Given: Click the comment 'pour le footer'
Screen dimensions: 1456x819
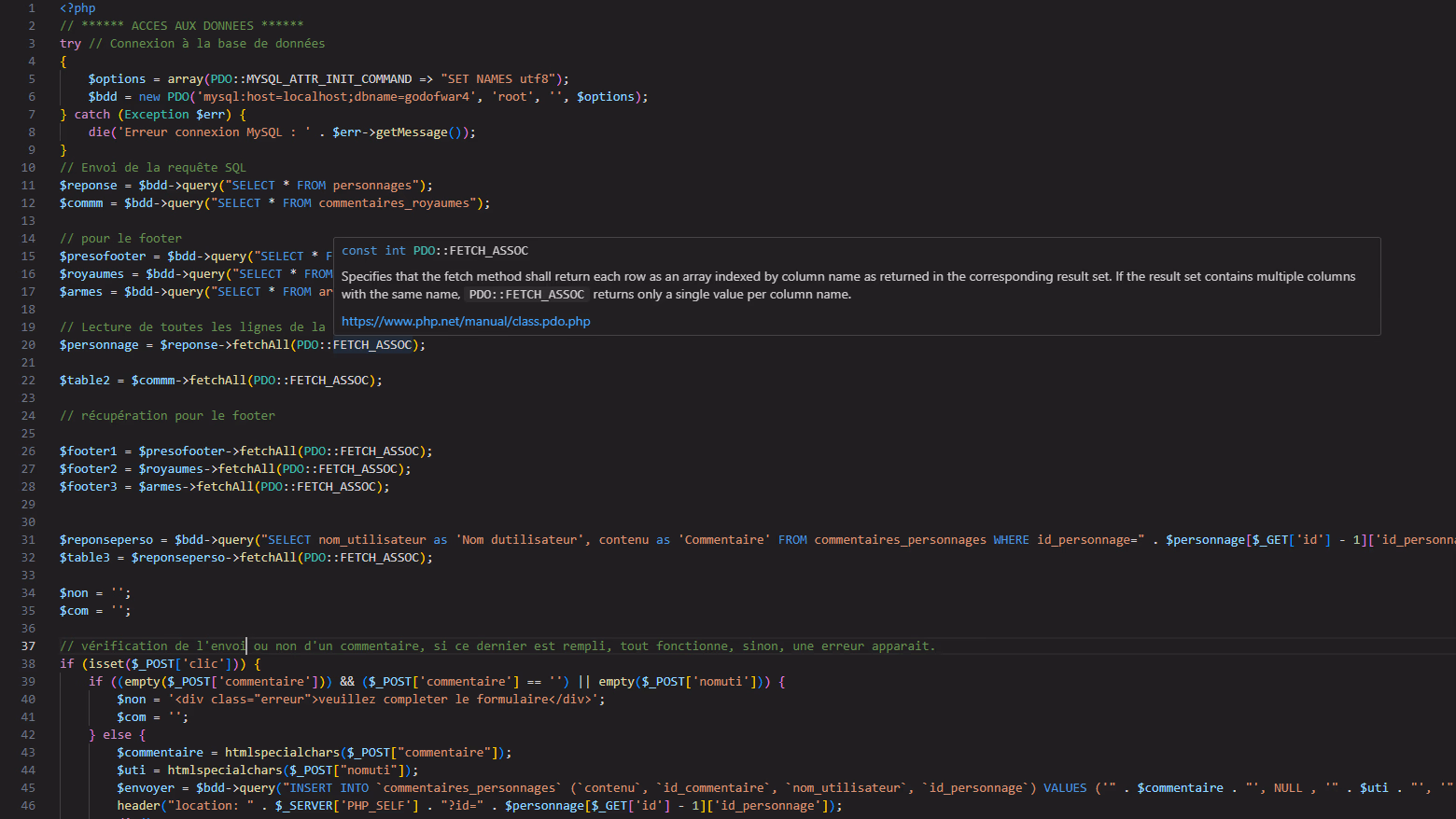Looking at the screenshot, I should 120,238.
